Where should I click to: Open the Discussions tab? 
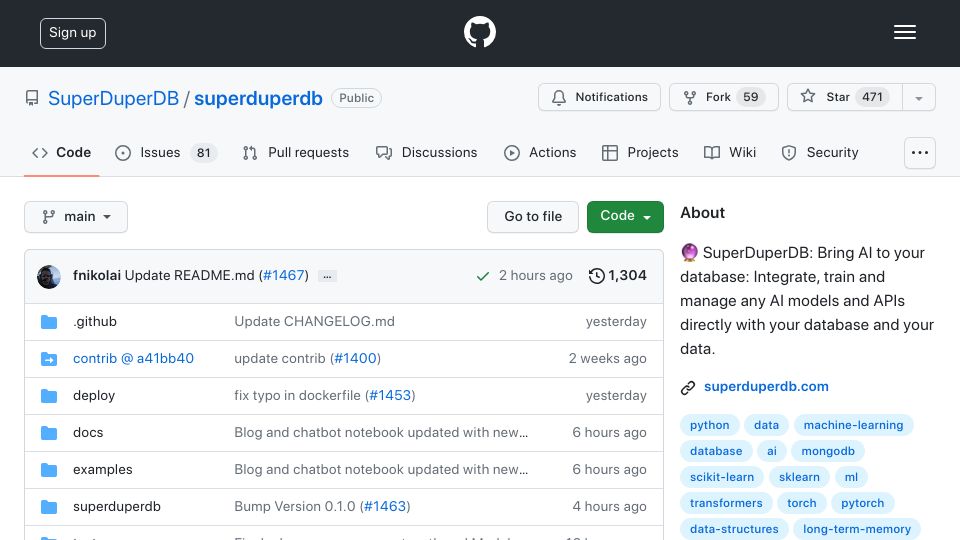tap(426, 152)
